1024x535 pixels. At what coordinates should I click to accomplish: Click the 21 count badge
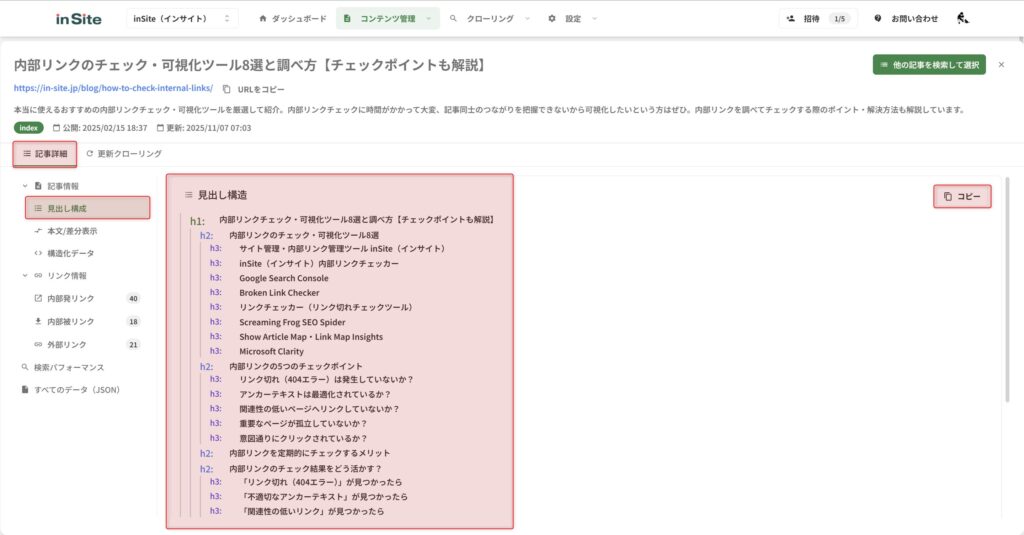(x=133, y=344)
